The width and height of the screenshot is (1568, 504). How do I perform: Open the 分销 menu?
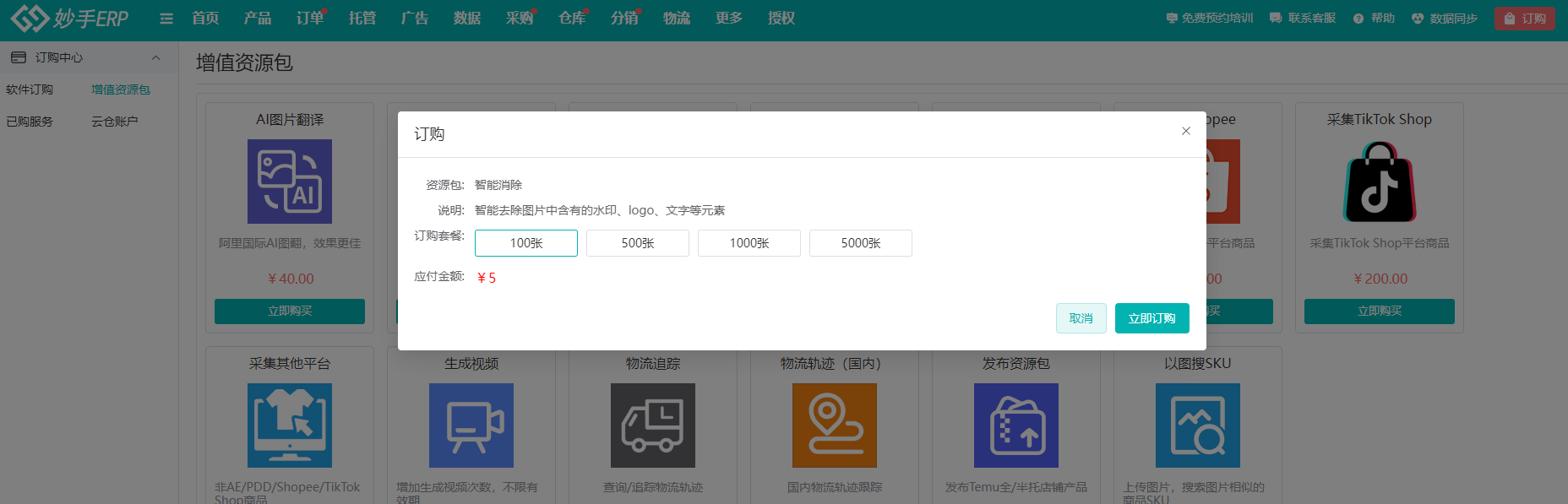pyautogui.click(x=624, y=19)
